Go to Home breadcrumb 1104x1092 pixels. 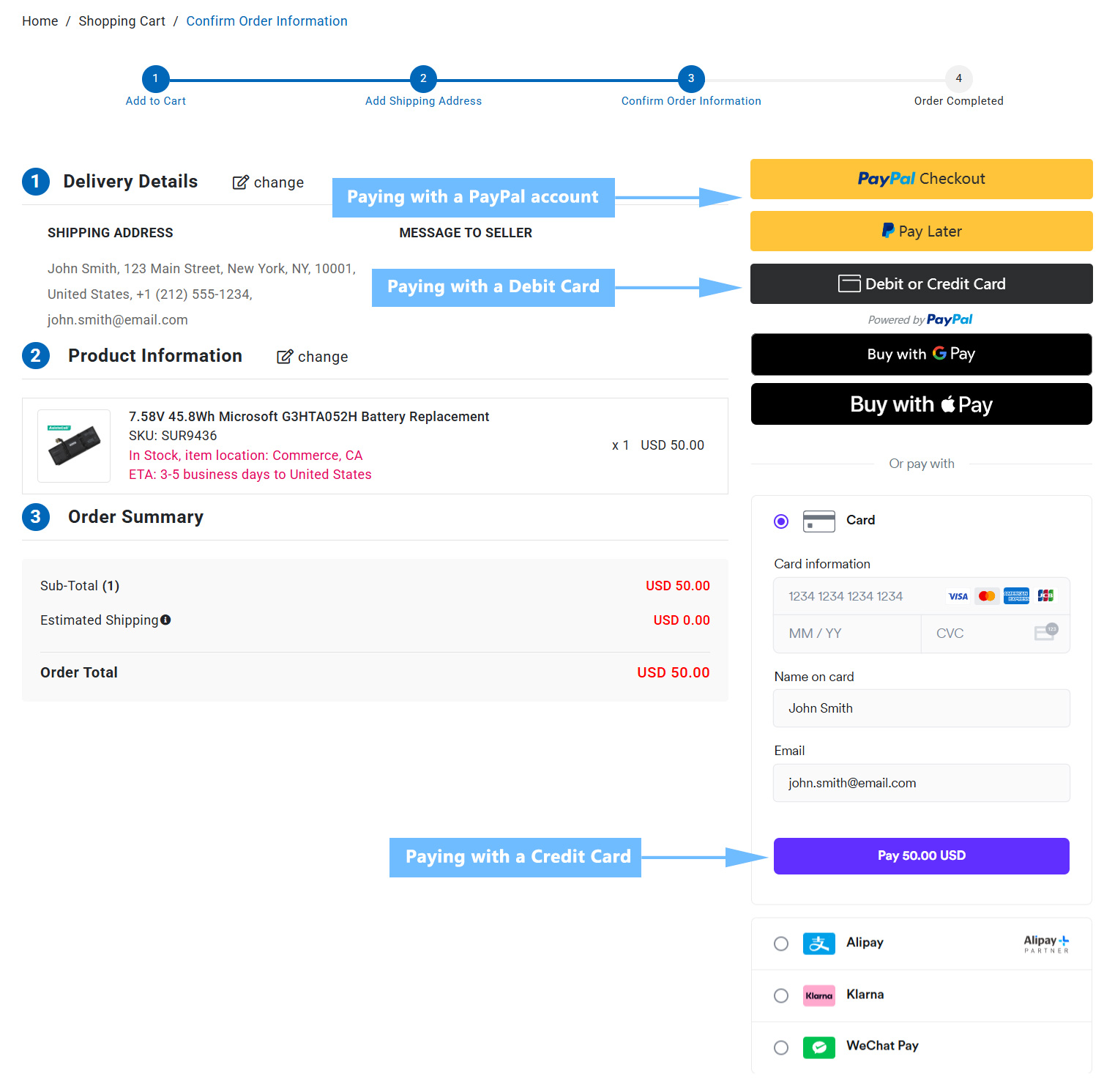(x=40, y=21)
